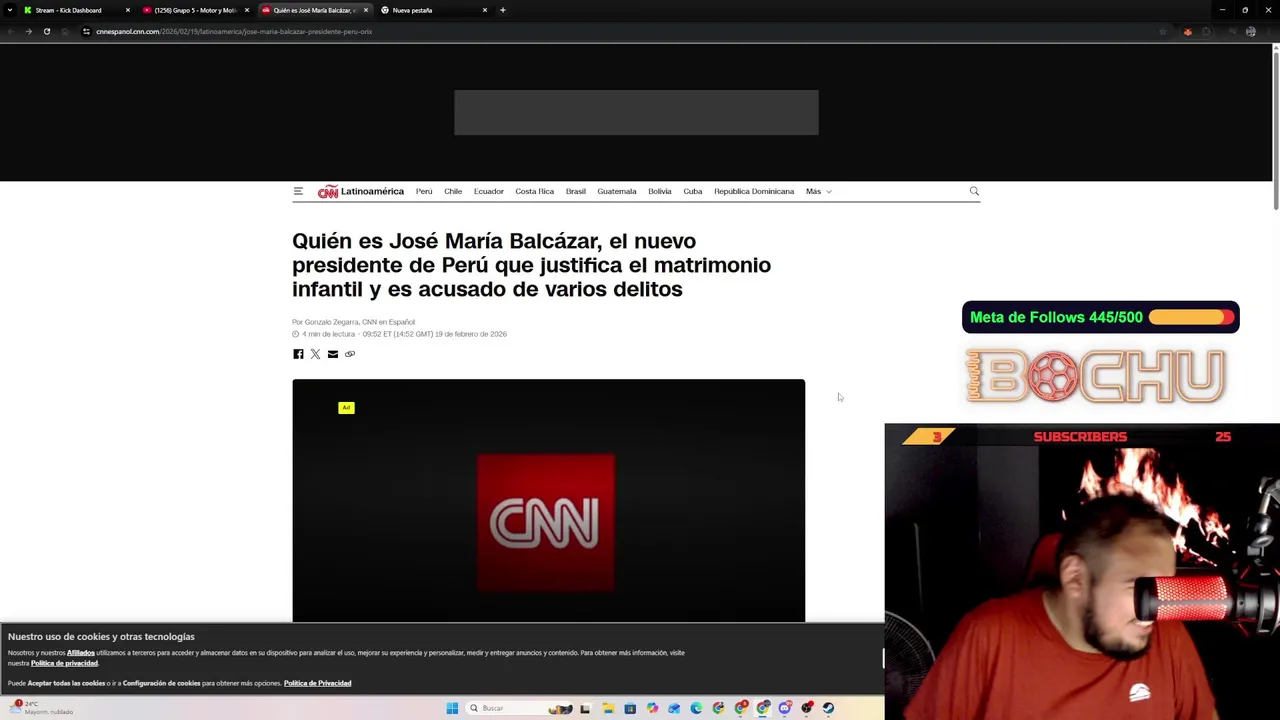Share article by email
1280x720 pixels.
333,354
